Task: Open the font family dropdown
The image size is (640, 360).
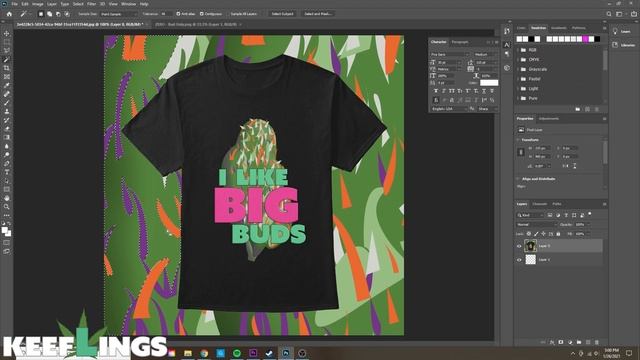Action: tap(450, 54)
